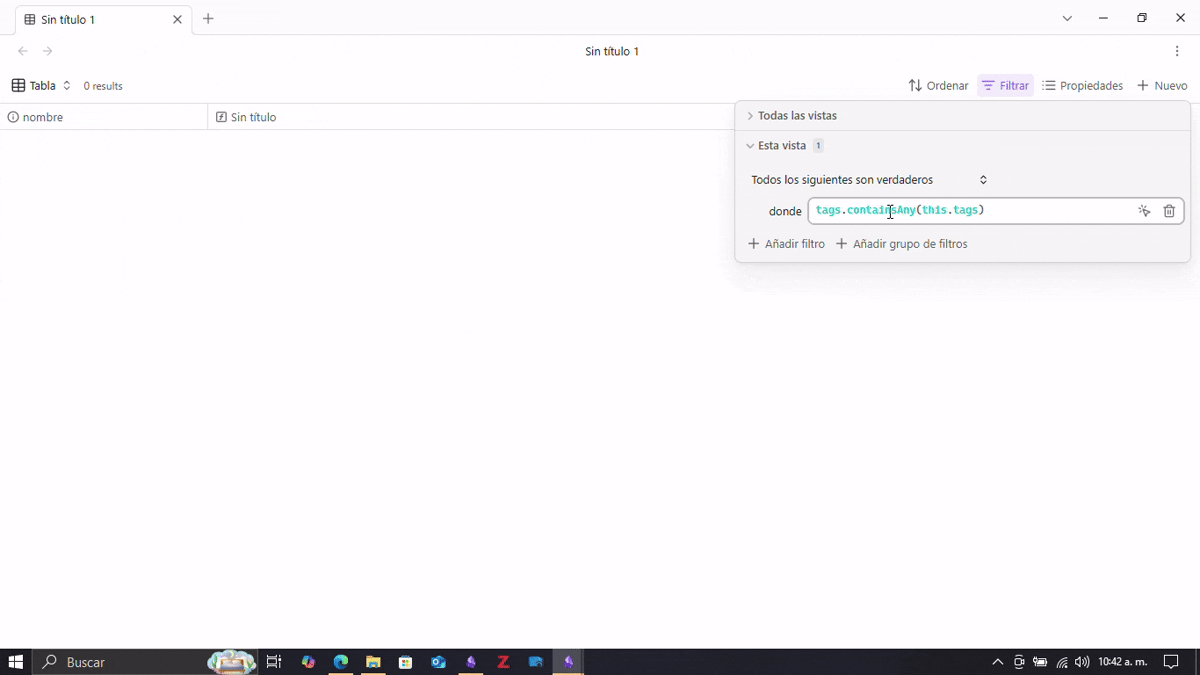Open File Explorer from taskbar

click(x=373, y=662)
